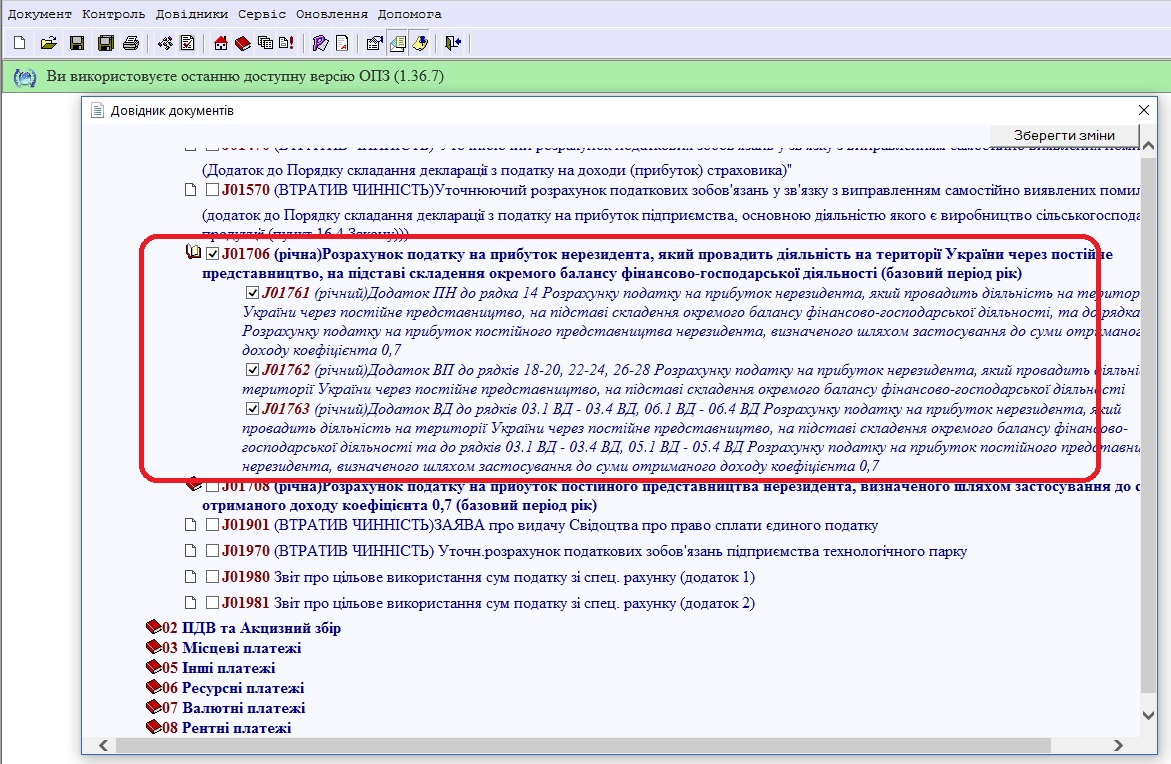Uncheck the J01706 document checkbox
The height and width of the screenshot is (764, 1171).
[212, 255]
